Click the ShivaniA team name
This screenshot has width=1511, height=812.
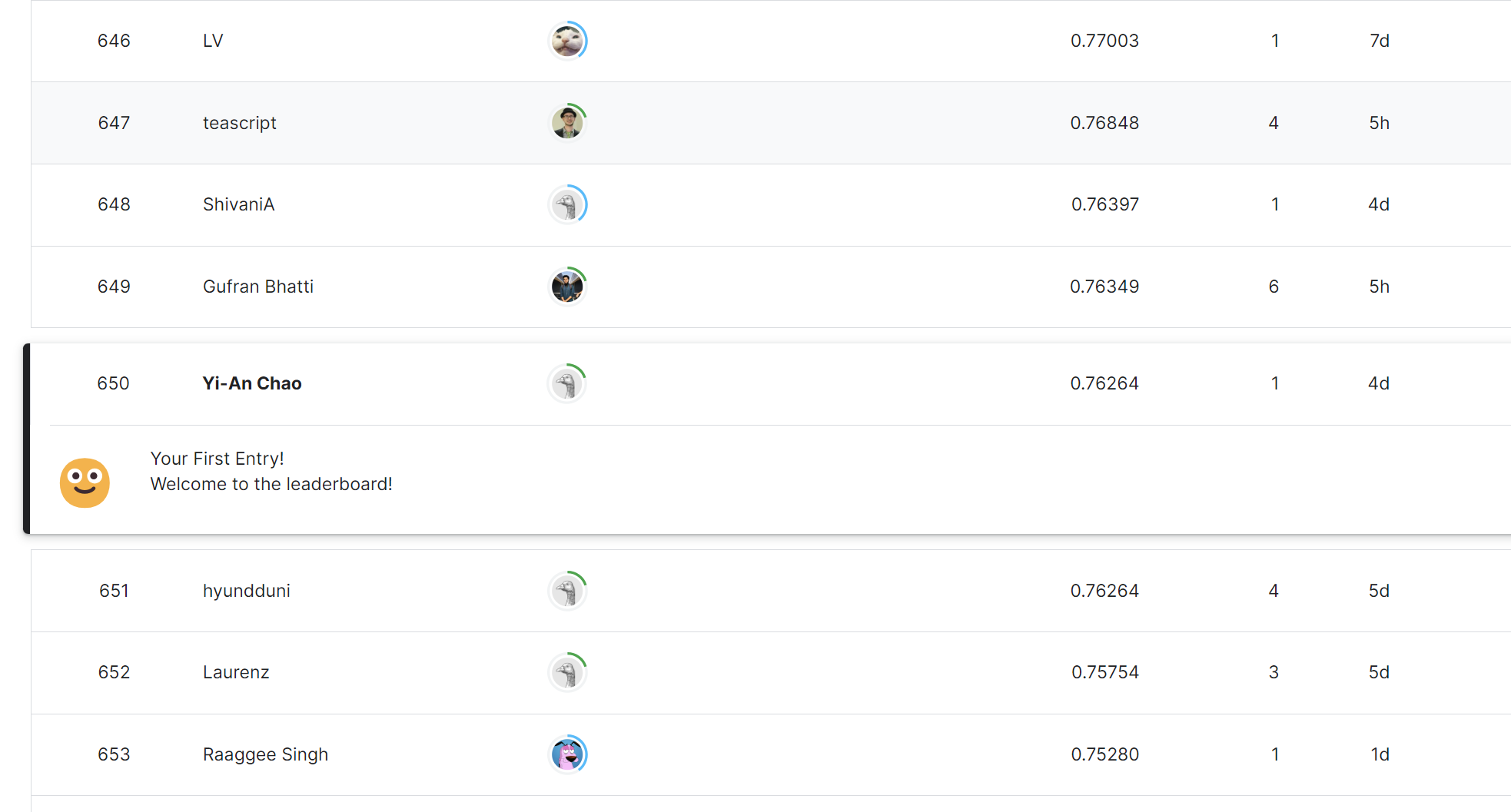[238, 204]
